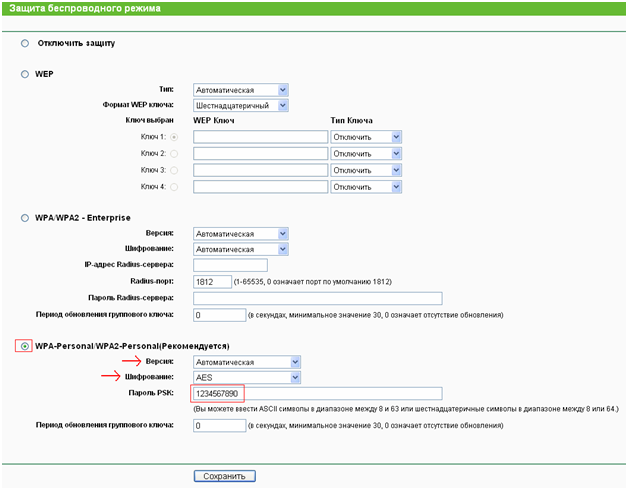Click the Сохранить button
The width and height of the screenshot is (628, 490).
225,476
